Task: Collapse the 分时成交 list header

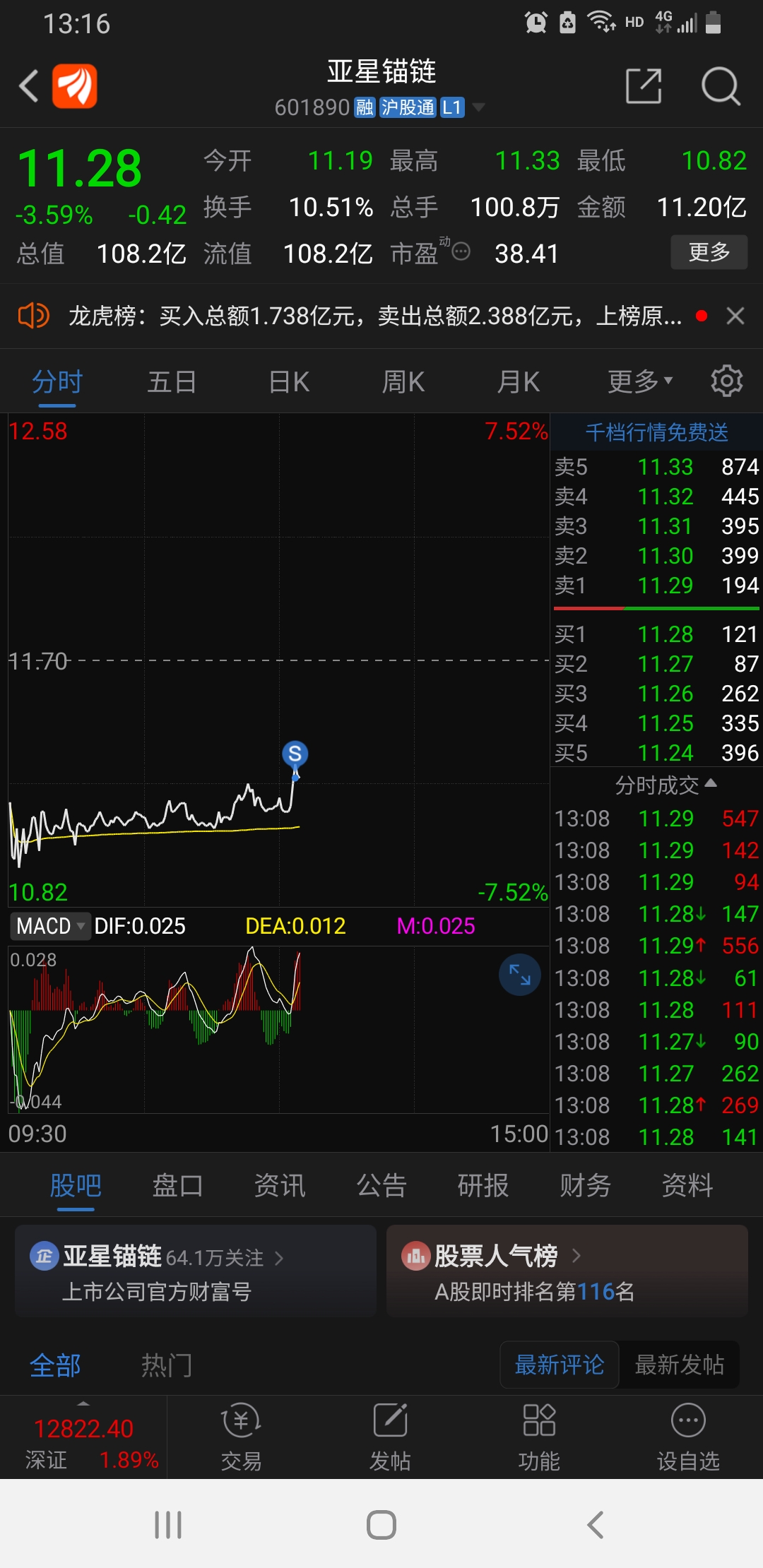Action: click(x=666, y=785)
